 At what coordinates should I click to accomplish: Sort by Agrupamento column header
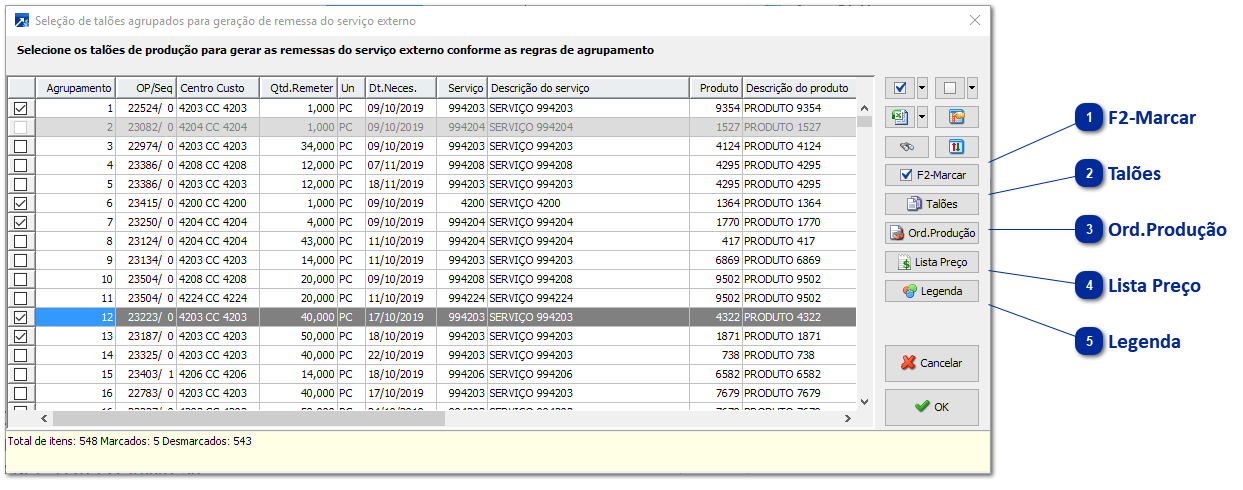tap(76, 88)
